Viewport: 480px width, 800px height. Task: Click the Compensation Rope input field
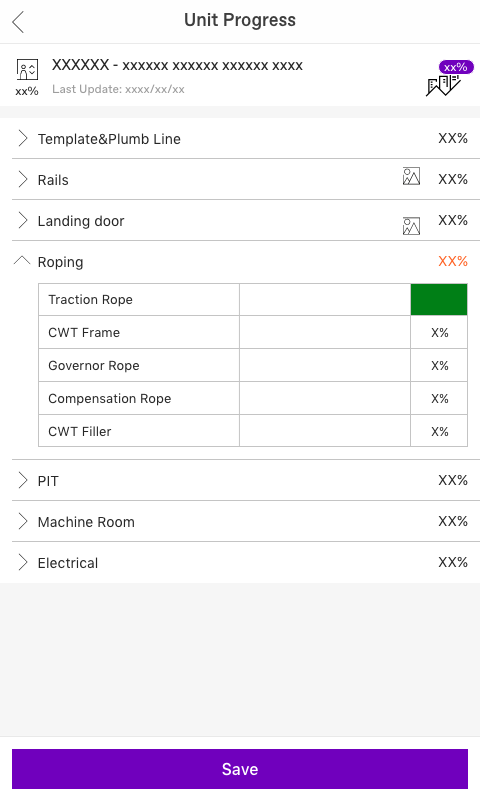click(x=325, y=398)
